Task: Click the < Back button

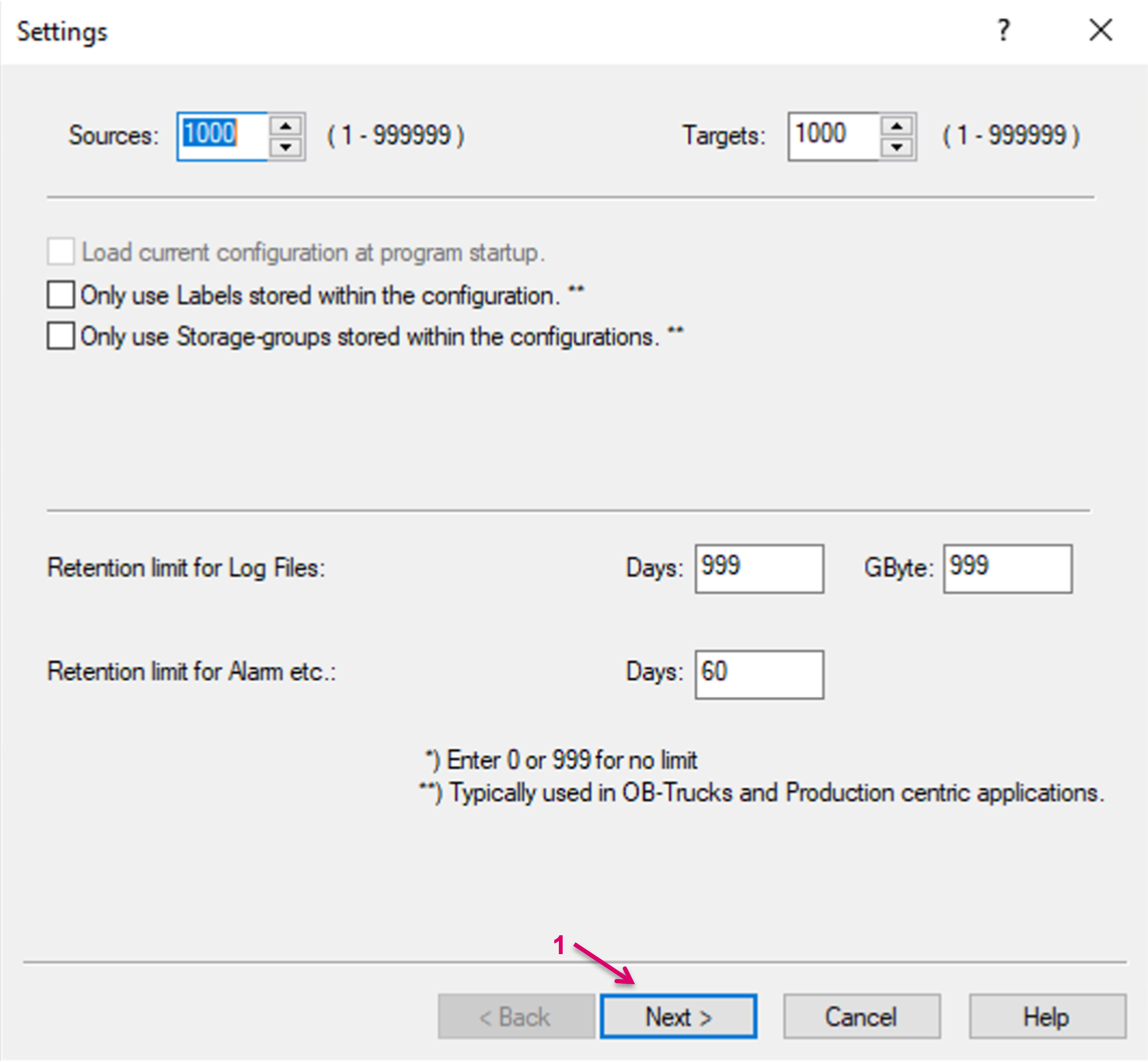Action: click(516, 1017)
